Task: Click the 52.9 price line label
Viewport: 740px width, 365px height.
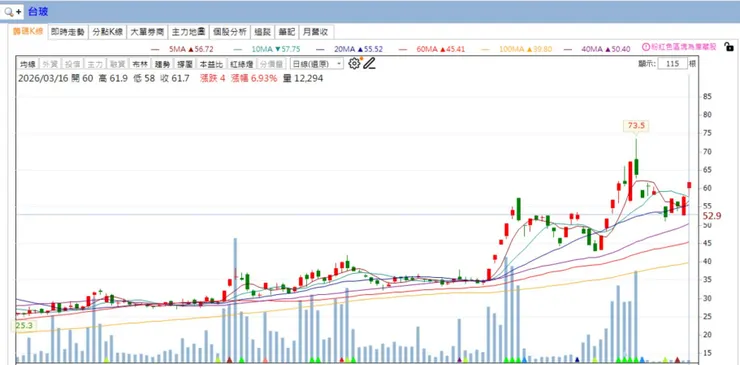Action: (x=712, y=216)
